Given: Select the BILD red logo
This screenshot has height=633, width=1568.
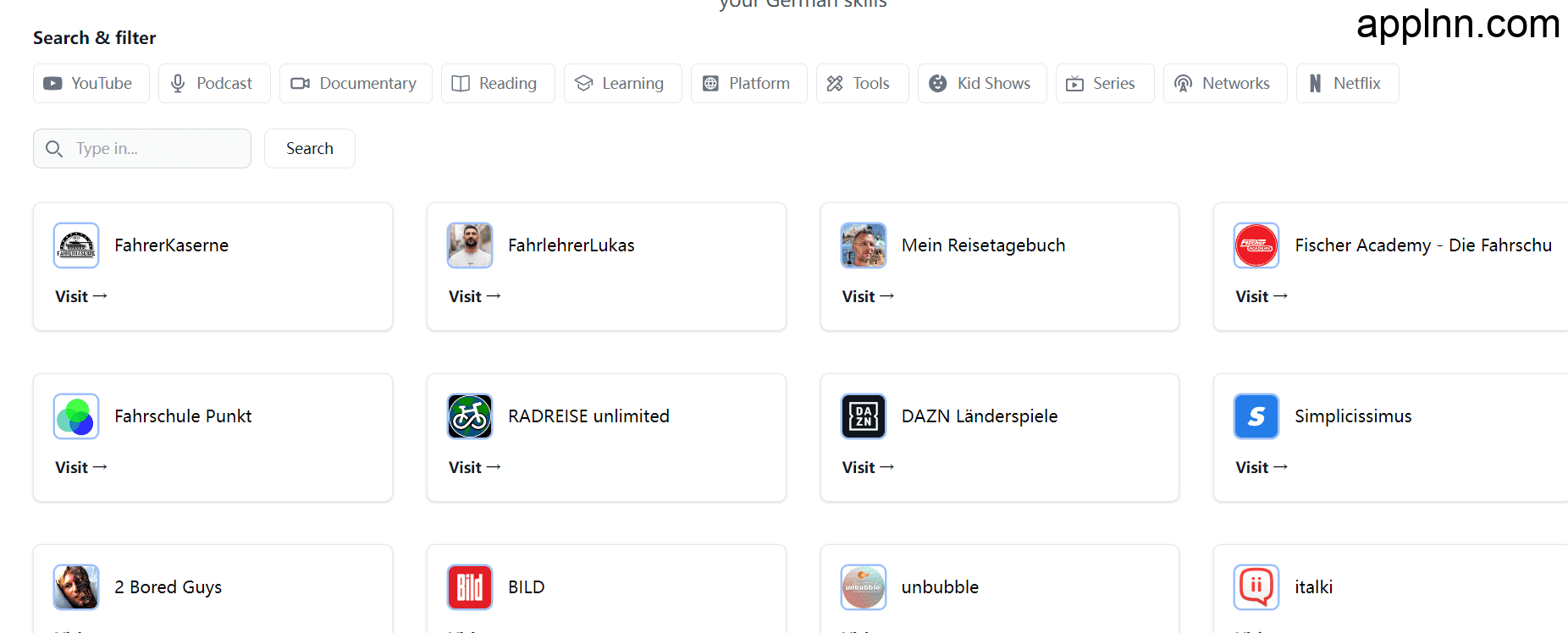Looking at the screenshot, I should click(470, 587).
